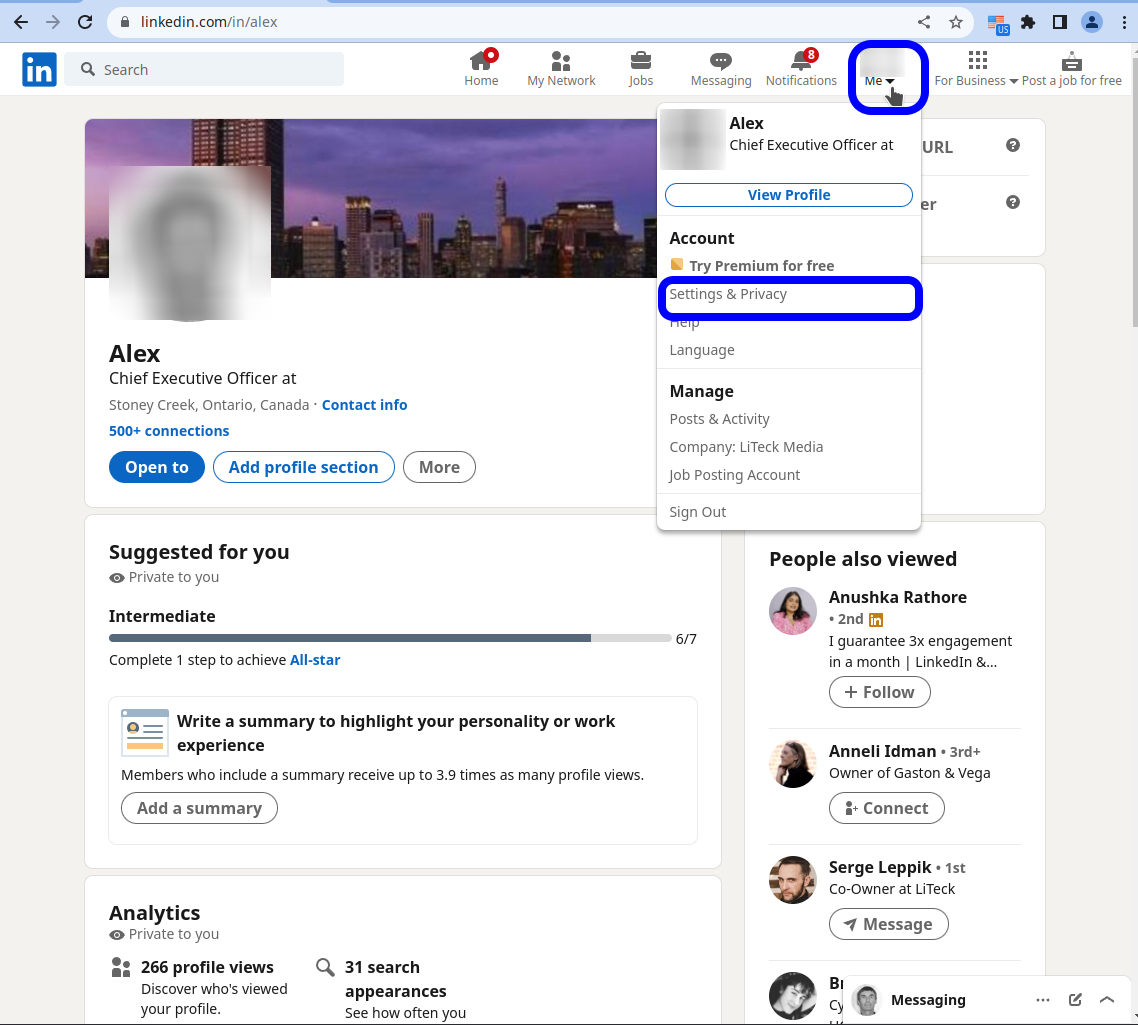Screen dimensions: 1138x1025
Task: Open the Contact info link
Action: 364,405
